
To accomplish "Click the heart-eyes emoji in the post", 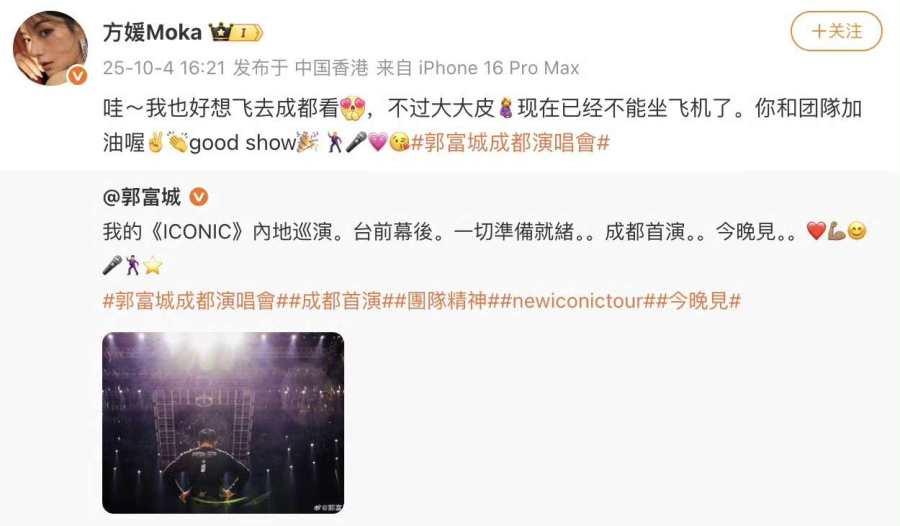I will pyautogui.click(x=353, y=108).
